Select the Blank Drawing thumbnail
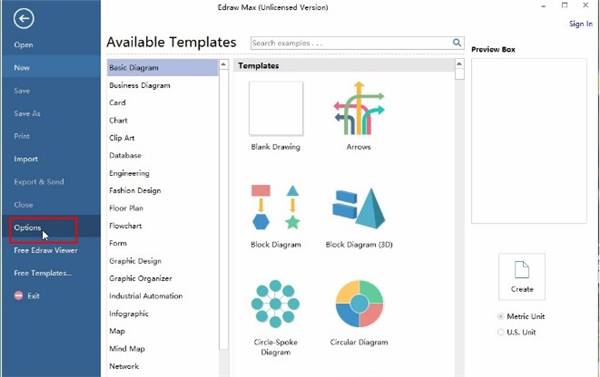 click(x=276, y=108)
